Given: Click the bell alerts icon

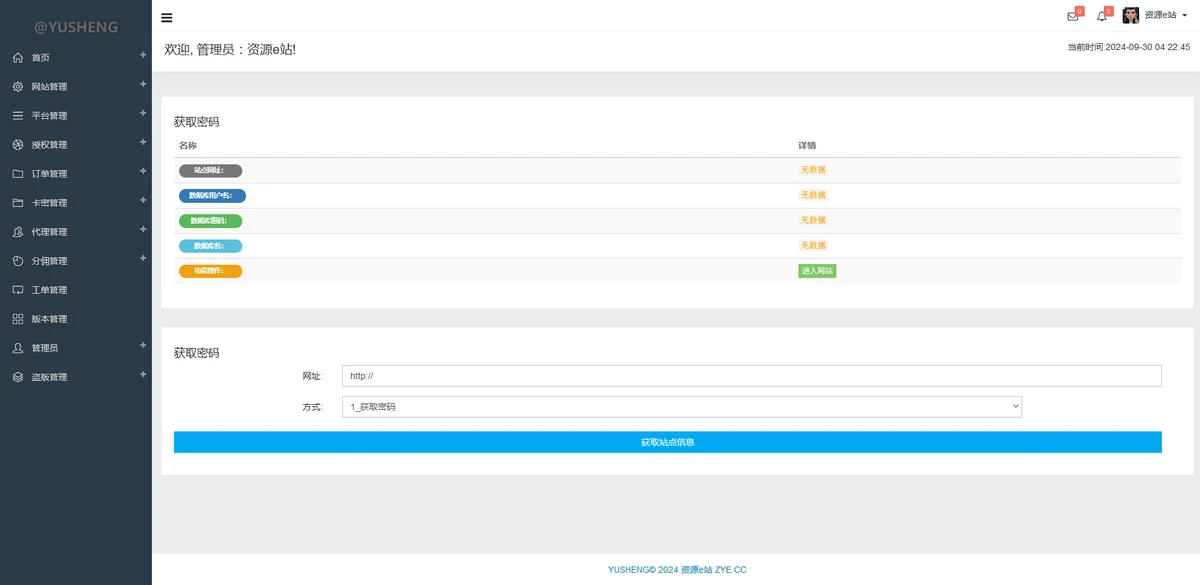Looking at the screenshot, I should (x=1102, y=16).
